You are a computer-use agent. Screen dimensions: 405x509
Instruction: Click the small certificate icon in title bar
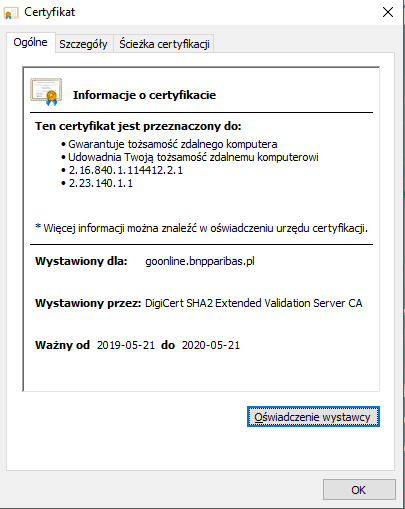[x=11, y=13]
